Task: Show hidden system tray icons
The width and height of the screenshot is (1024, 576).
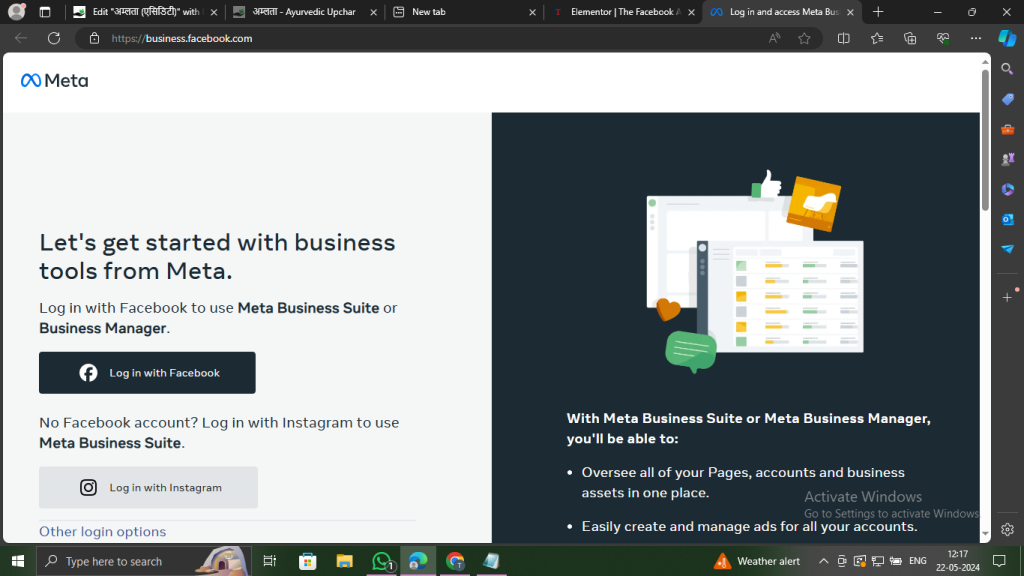Action: (824, 561)
